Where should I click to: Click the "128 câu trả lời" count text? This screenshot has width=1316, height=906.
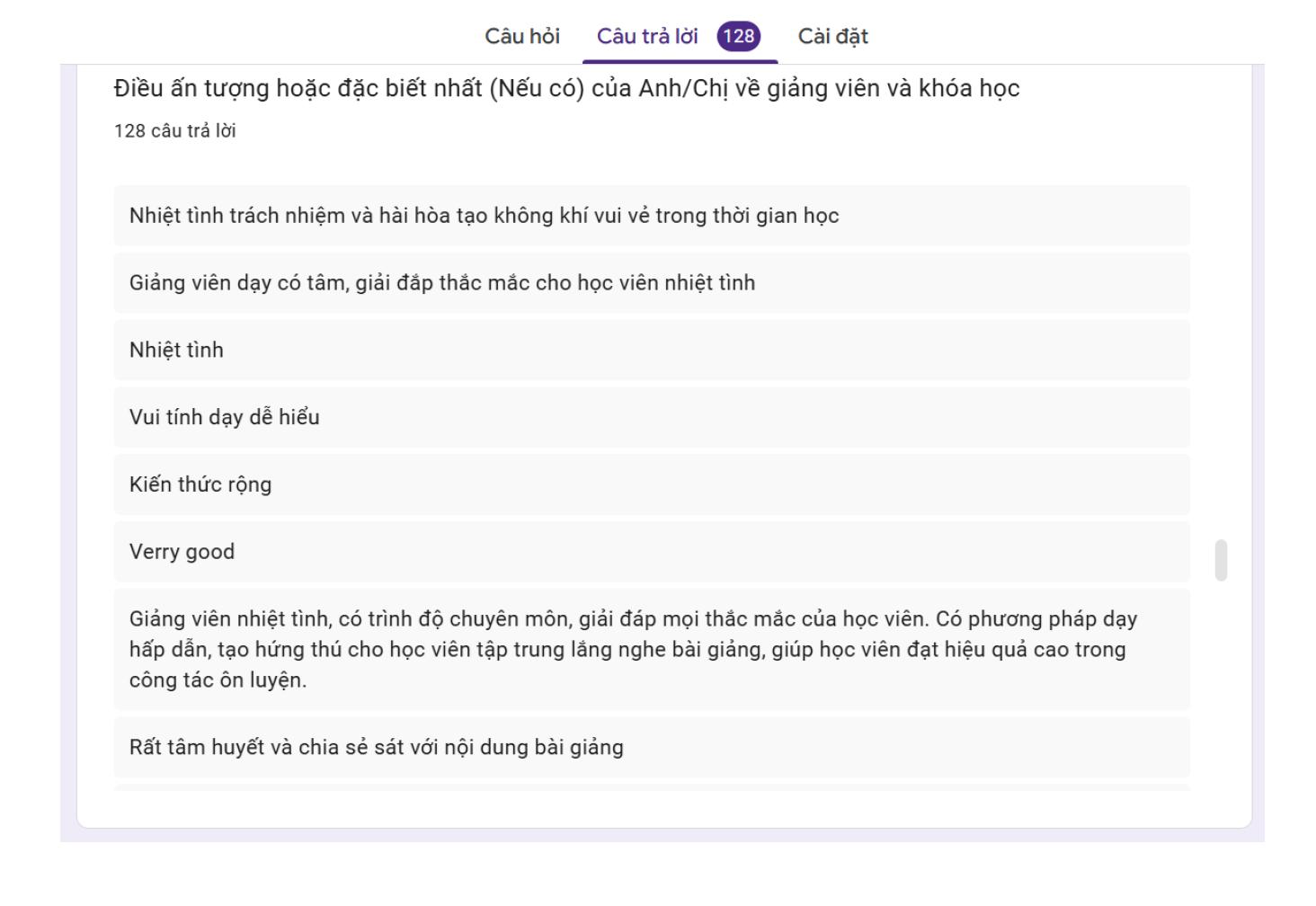pyautogui.click(x=175, y=131)
